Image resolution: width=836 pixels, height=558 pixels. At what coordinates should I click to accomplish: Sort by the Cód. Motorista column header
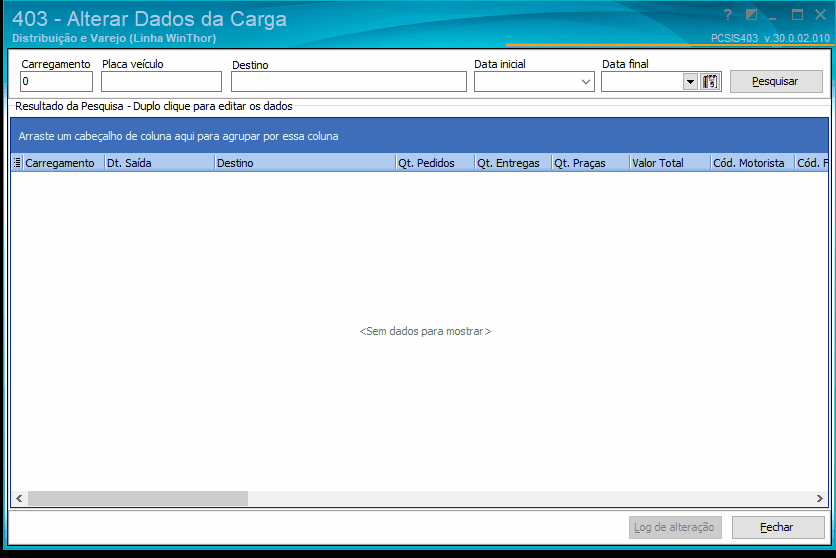[x=753, y=163]
